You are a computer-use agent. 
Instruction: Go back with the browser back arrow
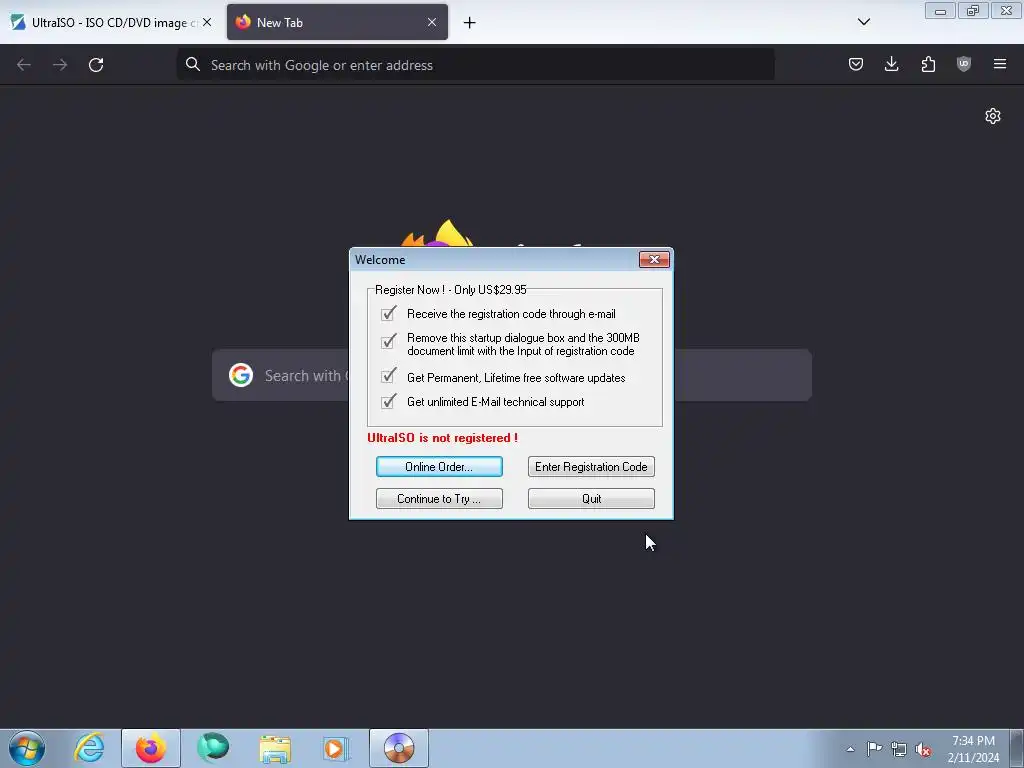[24, 65]
